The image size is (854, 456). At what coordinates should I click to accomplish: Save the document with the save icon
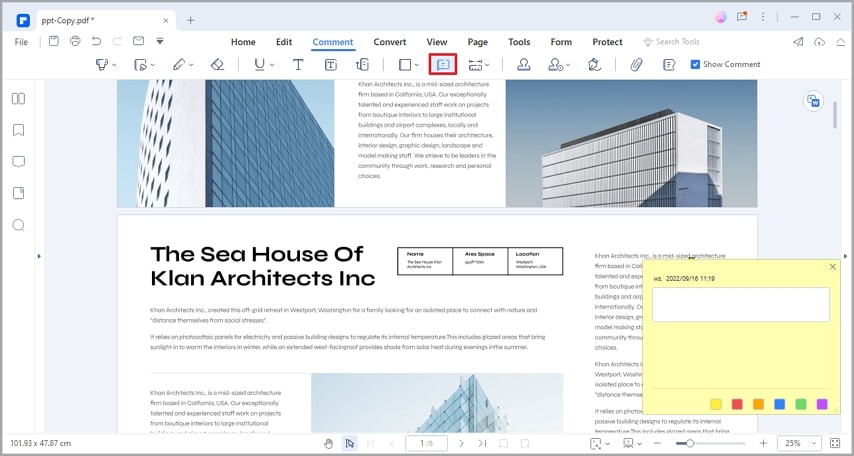pos(53,41)
